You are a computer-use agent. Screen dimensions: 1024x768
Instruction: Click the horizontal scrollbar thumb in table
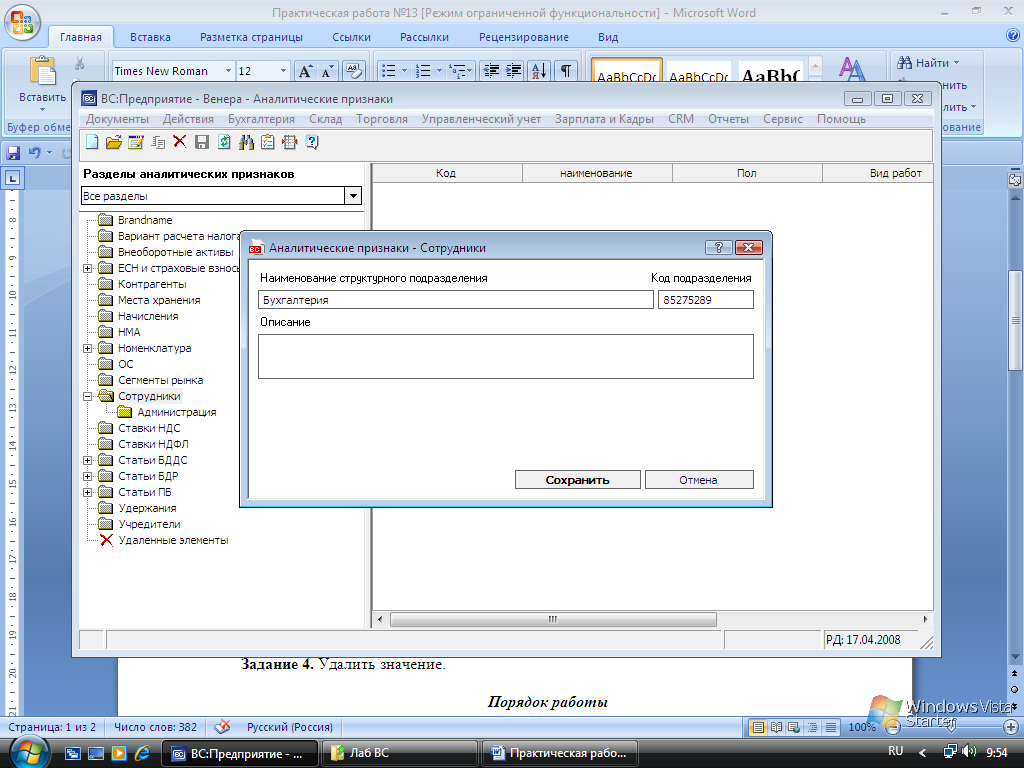[553, 619]
